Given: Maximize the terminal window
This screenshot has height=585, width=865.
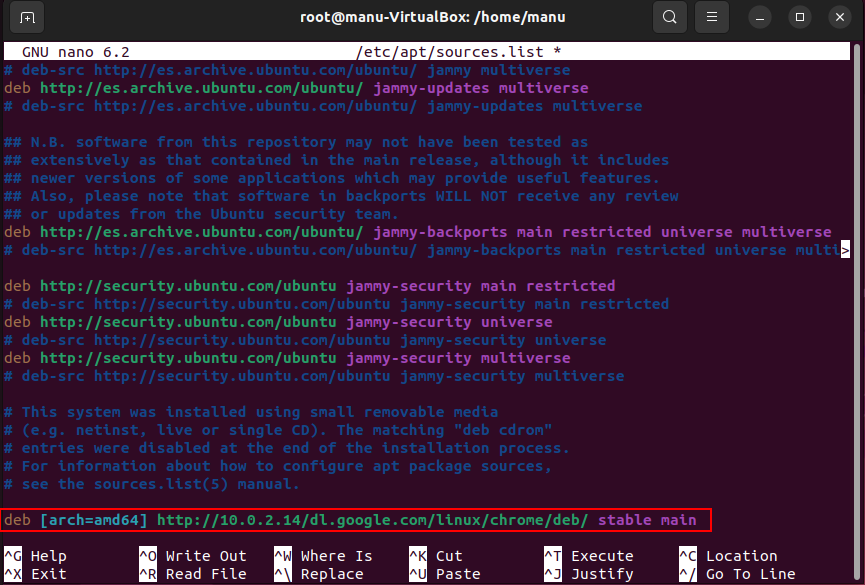Looking at the screenshot, I should 799,18.
